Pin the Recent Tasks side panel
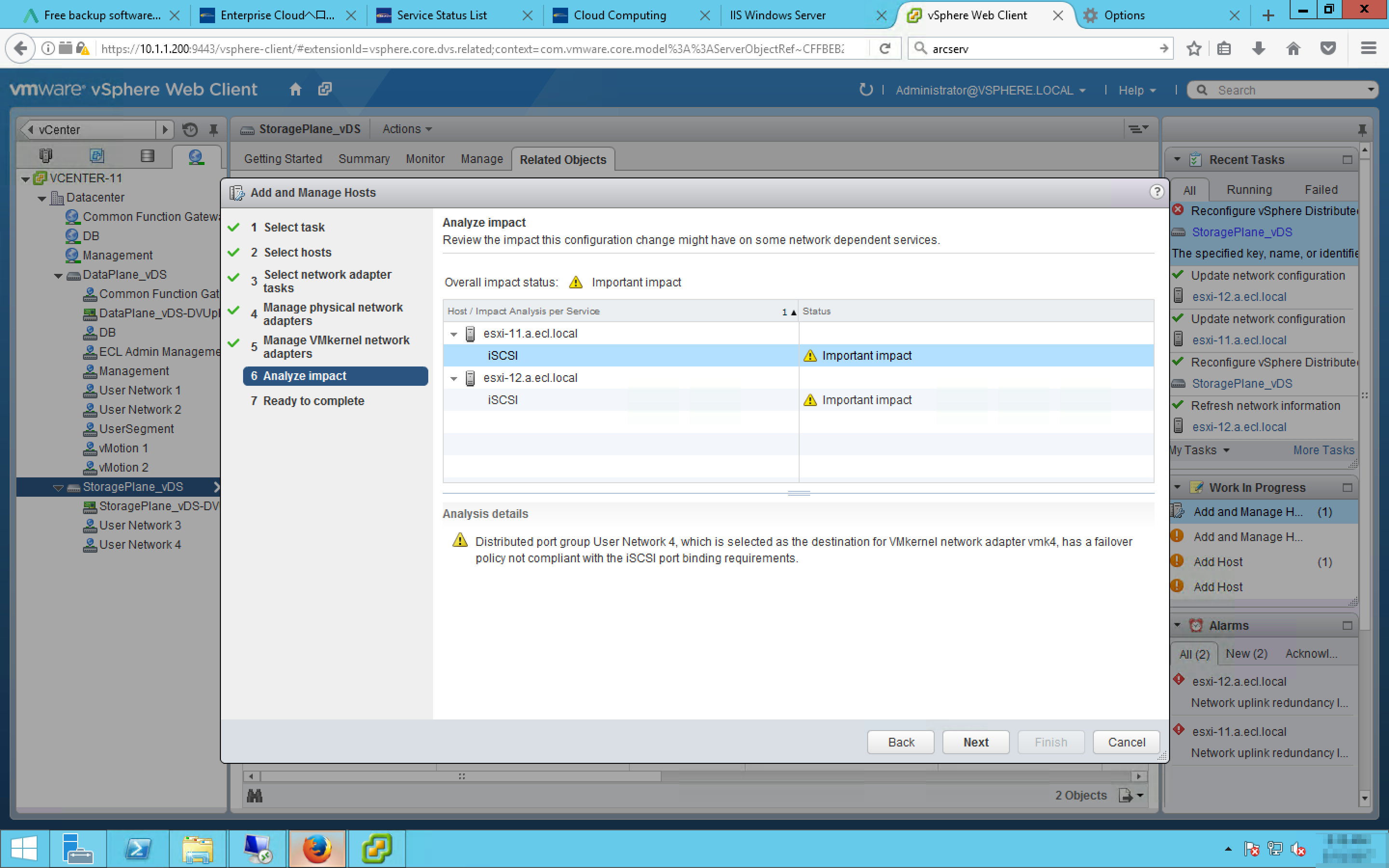Viewport: 1389px width, 868px height. (x=1362, y=130)
